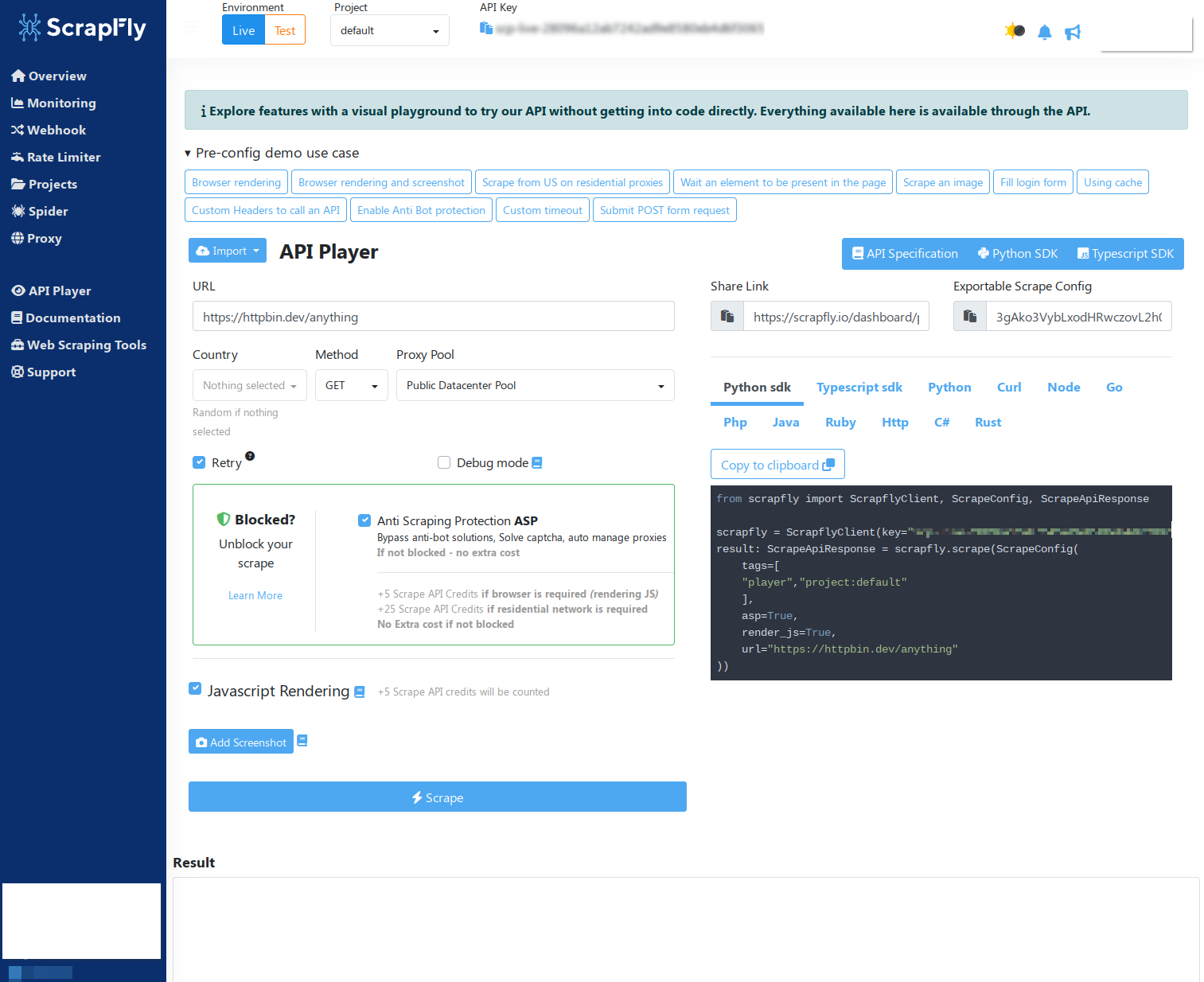Show the Php code example
Viewport: 1204px width, 982px height.
pyautogui.click(x=735, y=423)
